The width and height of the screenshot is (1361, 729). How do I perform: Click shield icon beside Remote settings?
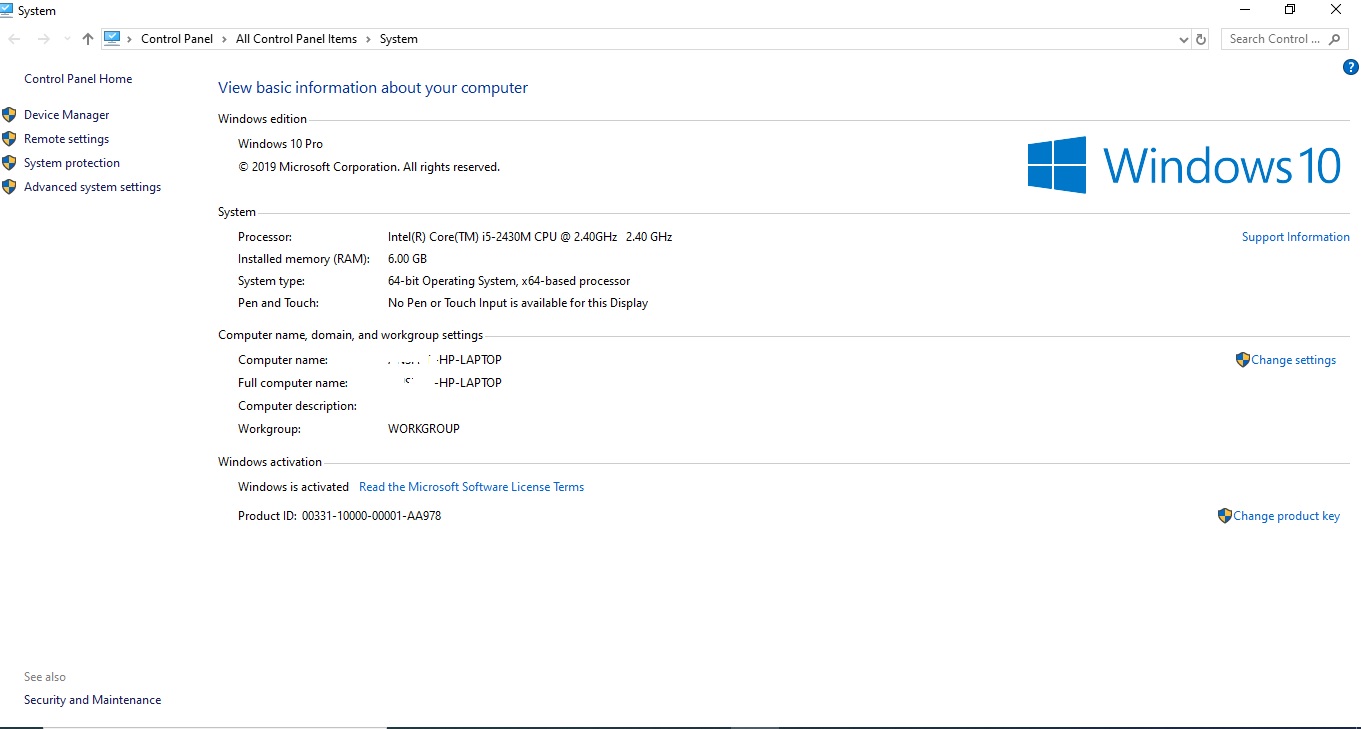click(10, 139)
